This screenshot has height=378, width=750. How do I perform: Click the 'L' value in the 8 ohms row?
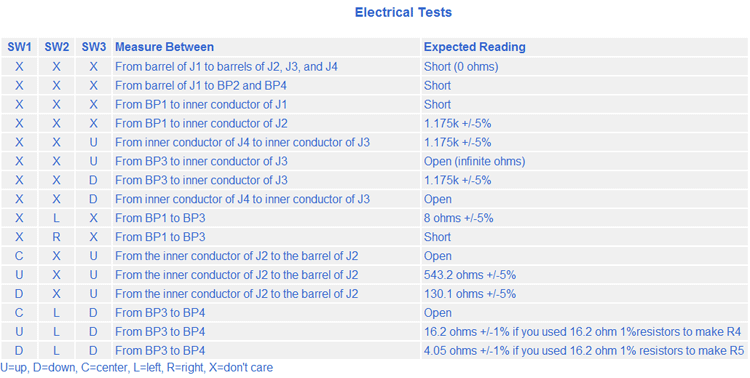click(56, 218)
